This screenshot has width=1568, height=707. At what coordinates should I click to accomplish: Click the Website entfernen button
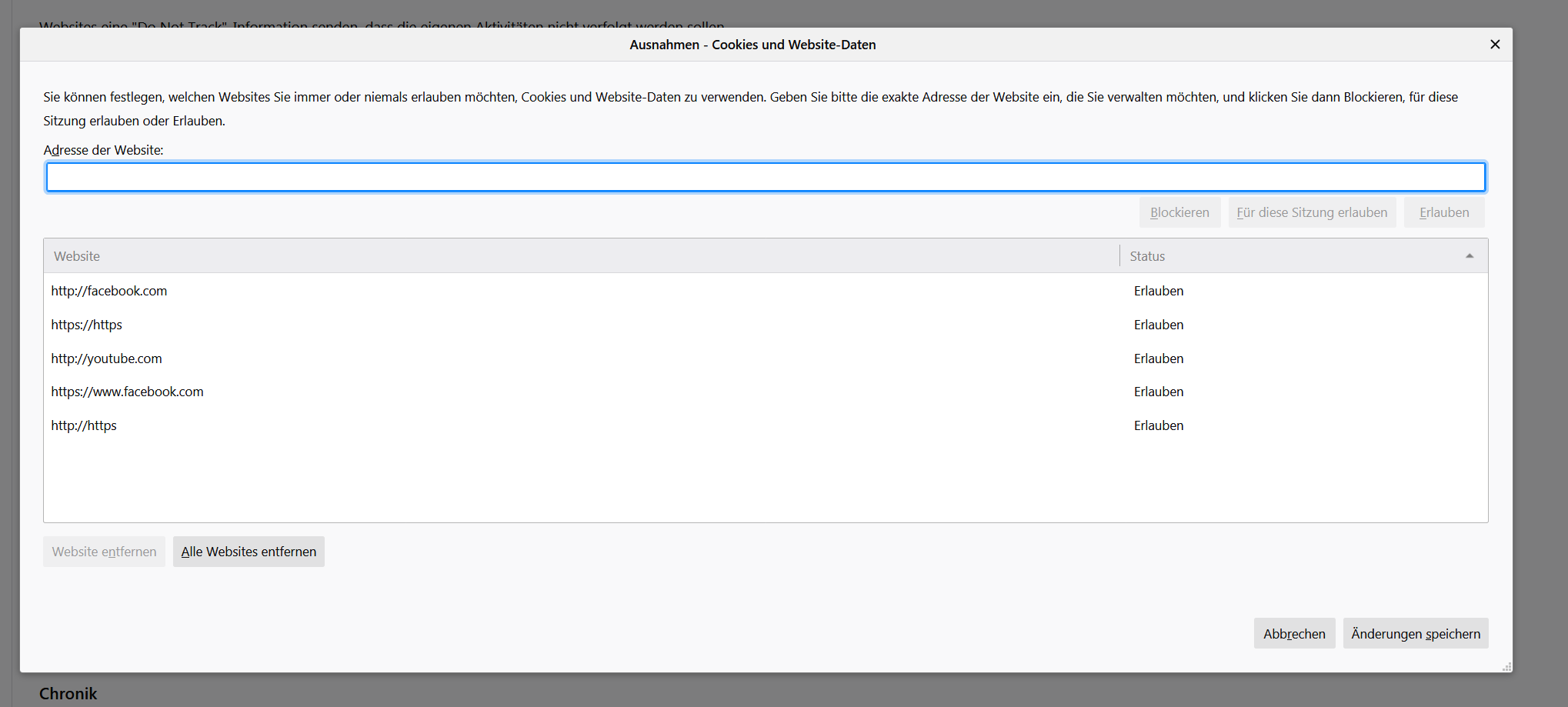point(104,552)
